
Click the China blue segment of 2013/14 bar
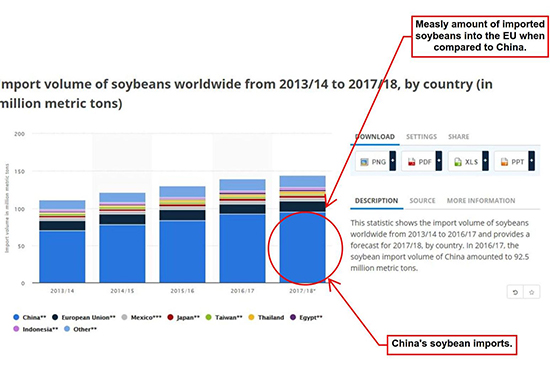62,256
